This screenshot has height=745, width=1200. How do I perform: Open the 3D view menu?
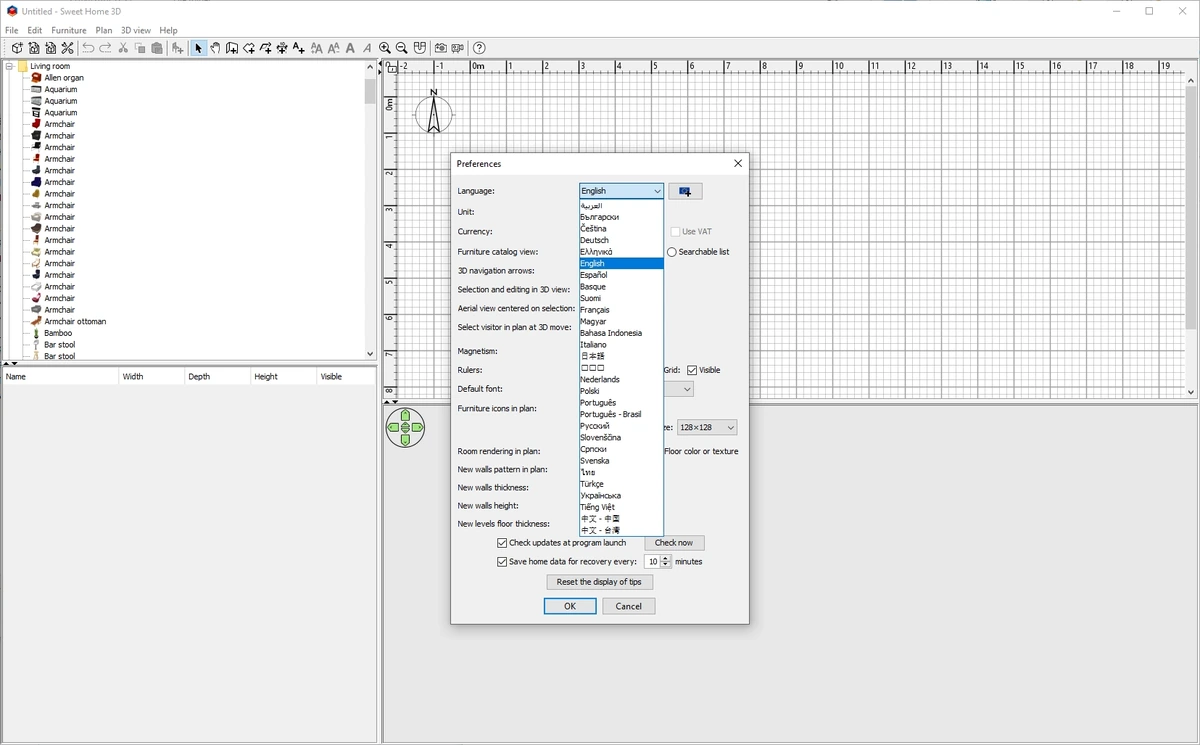coord(136,31)
